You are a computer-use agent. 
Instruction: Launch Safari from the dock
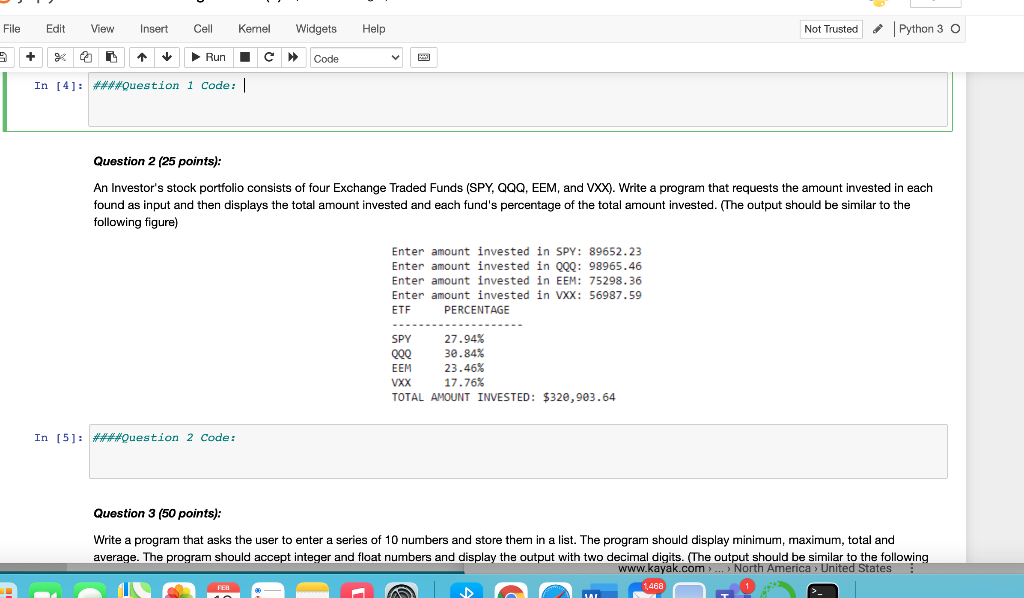[555, 591]
